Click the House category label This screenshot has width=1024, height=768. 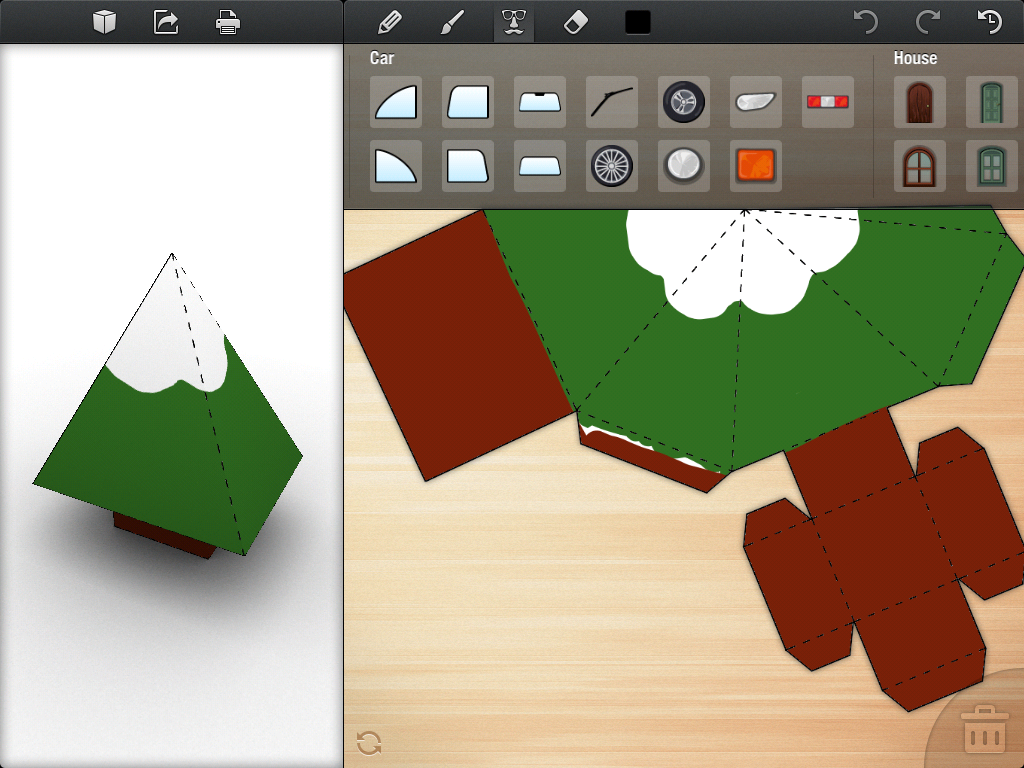pyautogui.click(x=915, y=58)
